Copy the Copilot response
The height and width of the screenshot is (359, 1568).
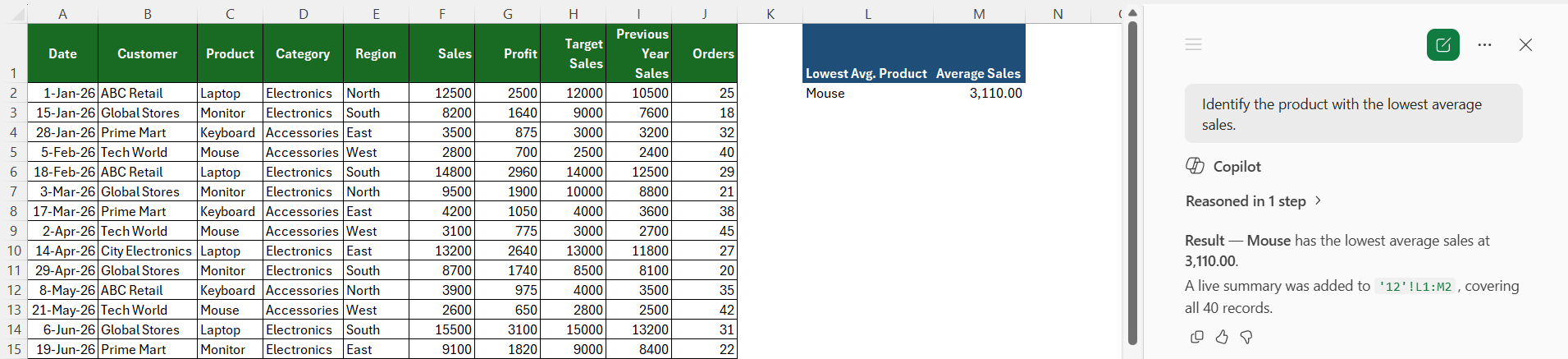click(x=1197, y=337)
